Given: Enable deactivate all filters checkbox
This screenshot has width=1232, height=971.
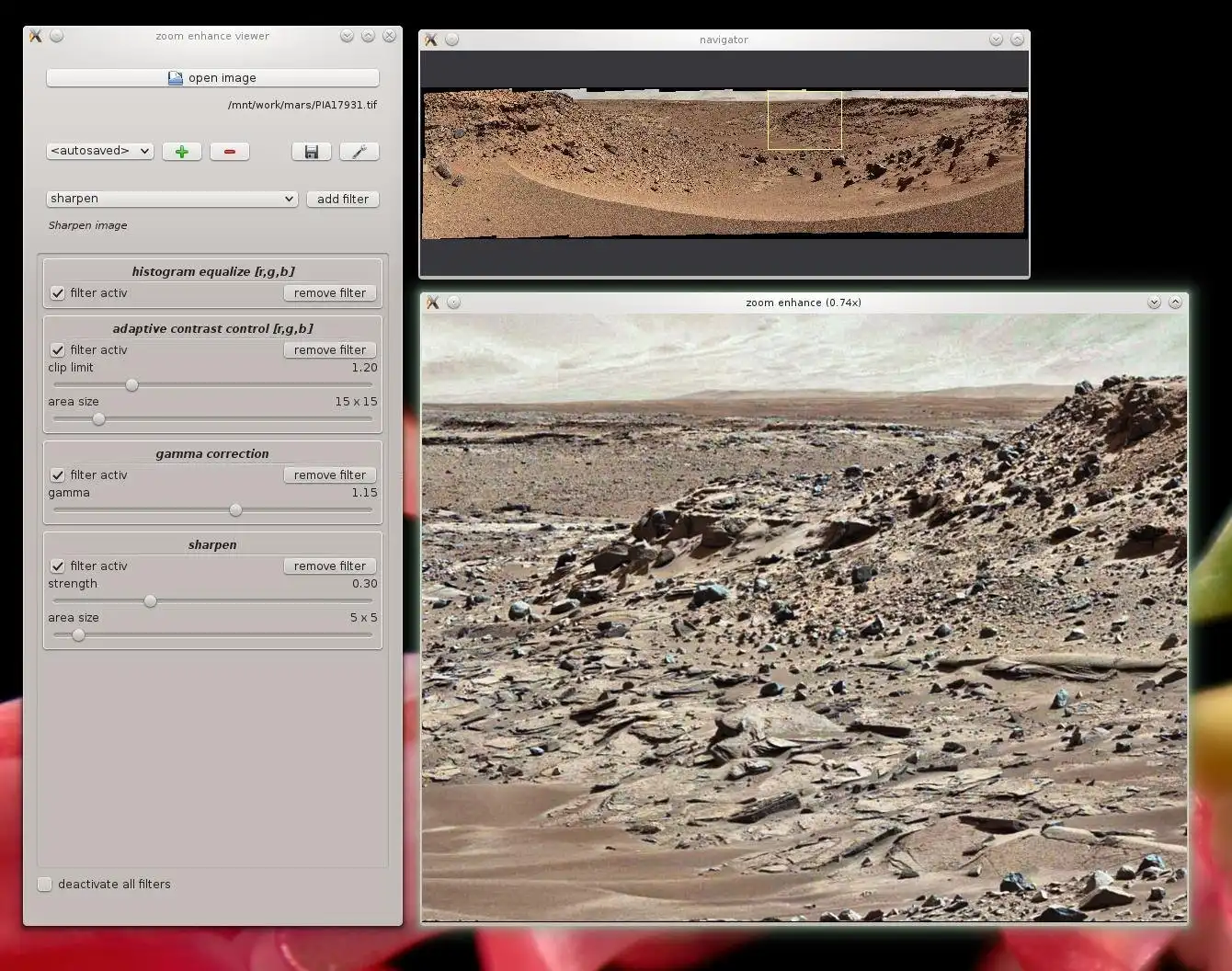Looking at the screenshot, I should tap(45, 885).
